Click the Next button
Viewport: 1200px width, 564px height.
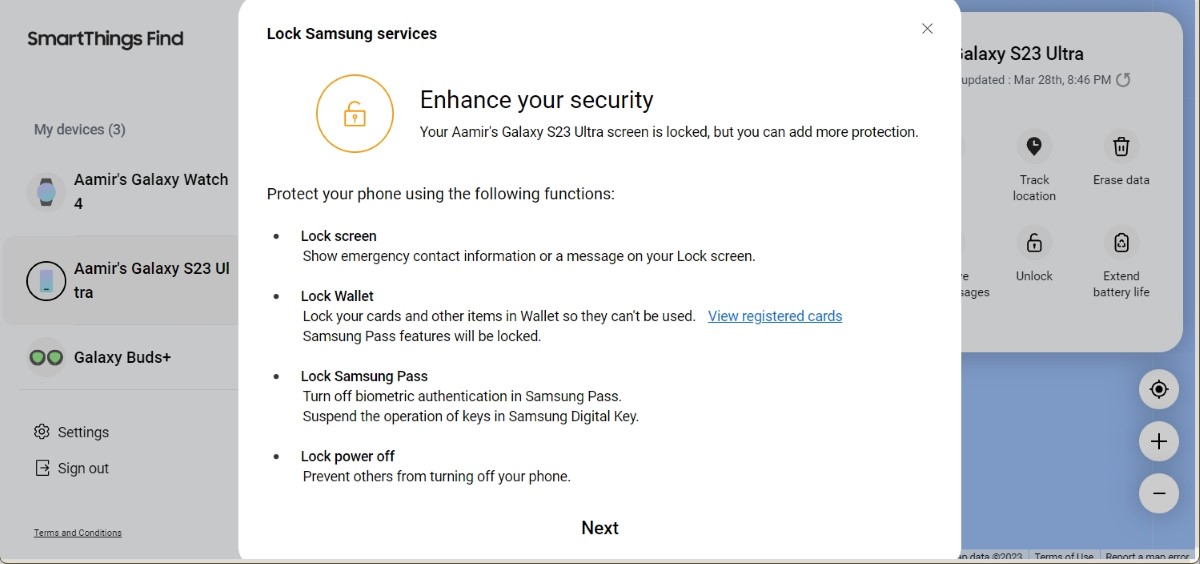point(600,528)
